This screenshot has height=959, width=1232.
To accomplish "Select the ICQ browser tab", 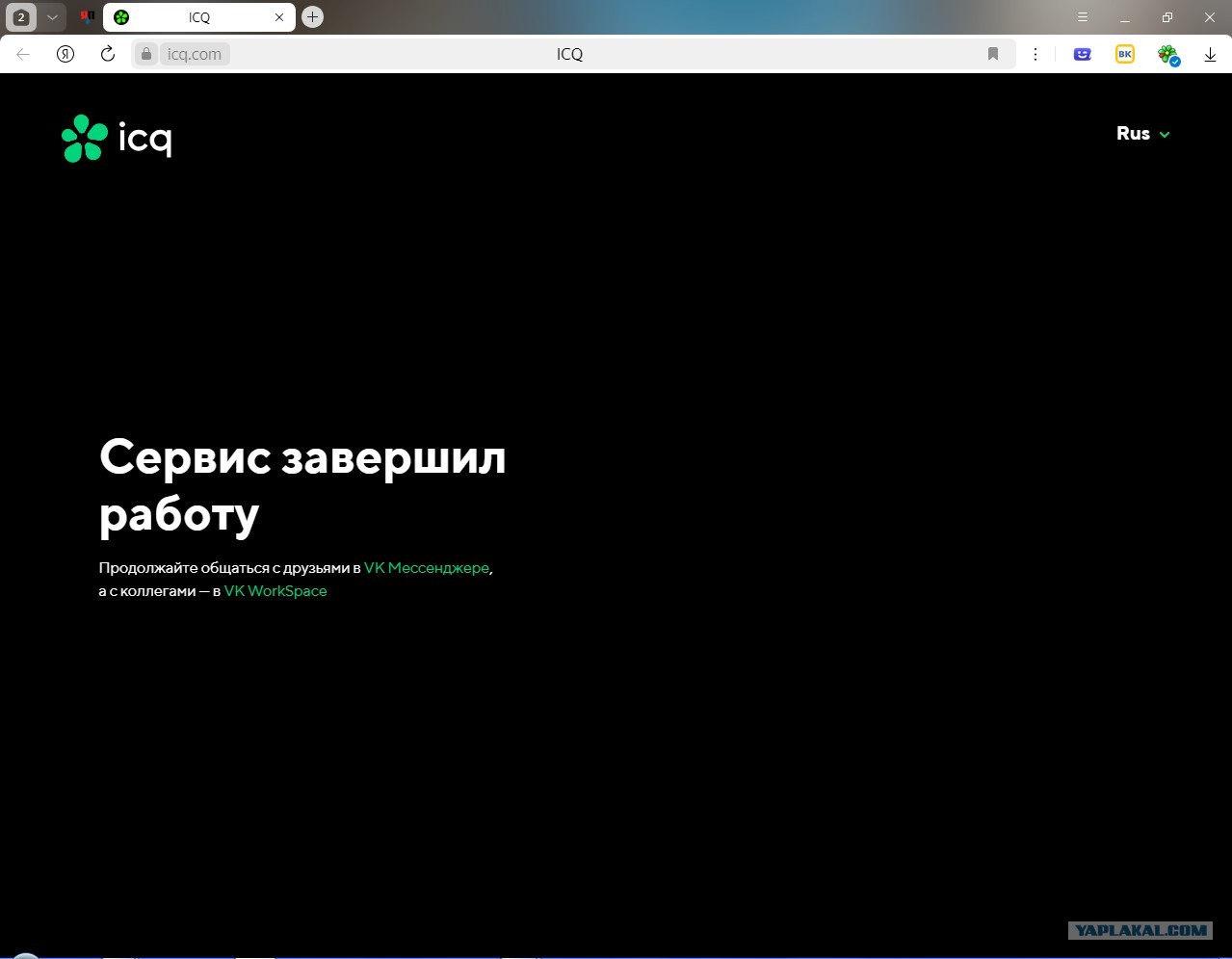I will click(198, 17).
